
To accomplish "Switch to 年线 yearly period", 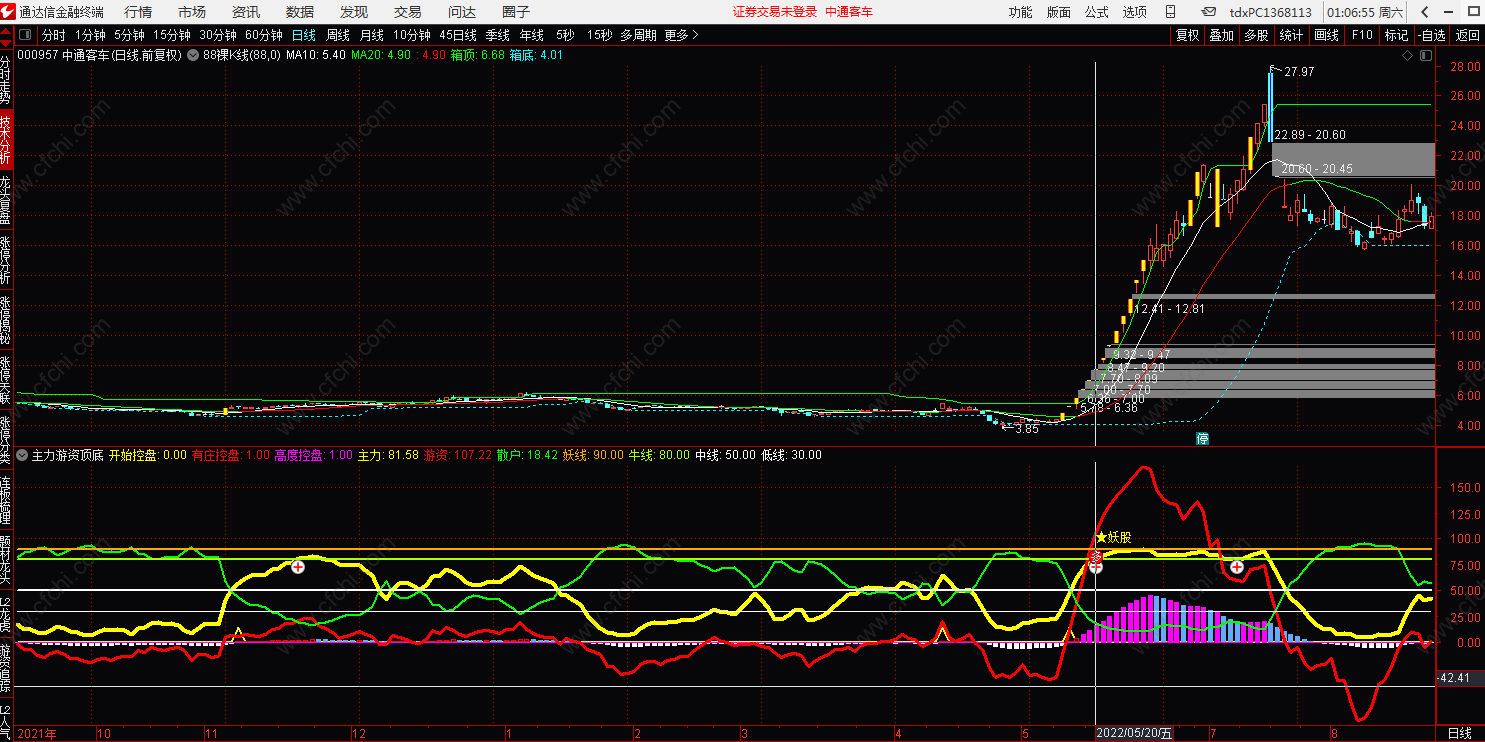I will click(532, 35).
